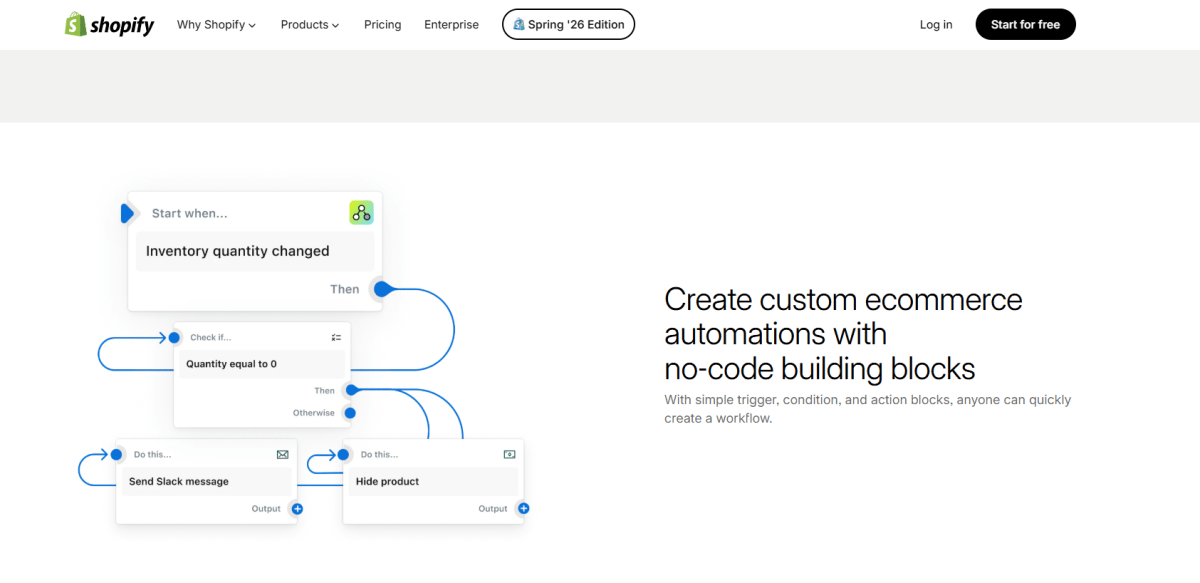Open the Spring '26 Edition announcement

pos(568,24)
